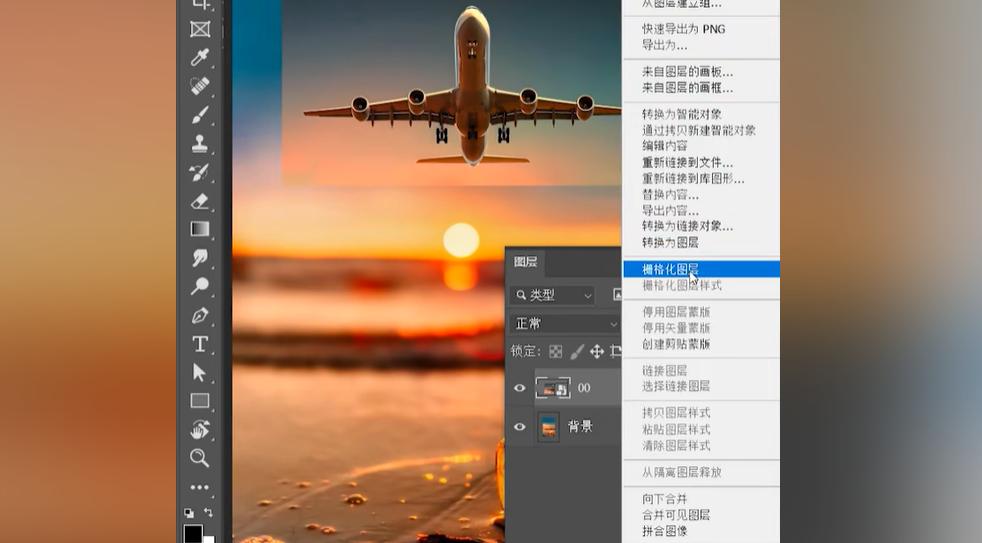Click 从隔离图层释放 menu entry
The image size is (982, 543).
(681, 472)
